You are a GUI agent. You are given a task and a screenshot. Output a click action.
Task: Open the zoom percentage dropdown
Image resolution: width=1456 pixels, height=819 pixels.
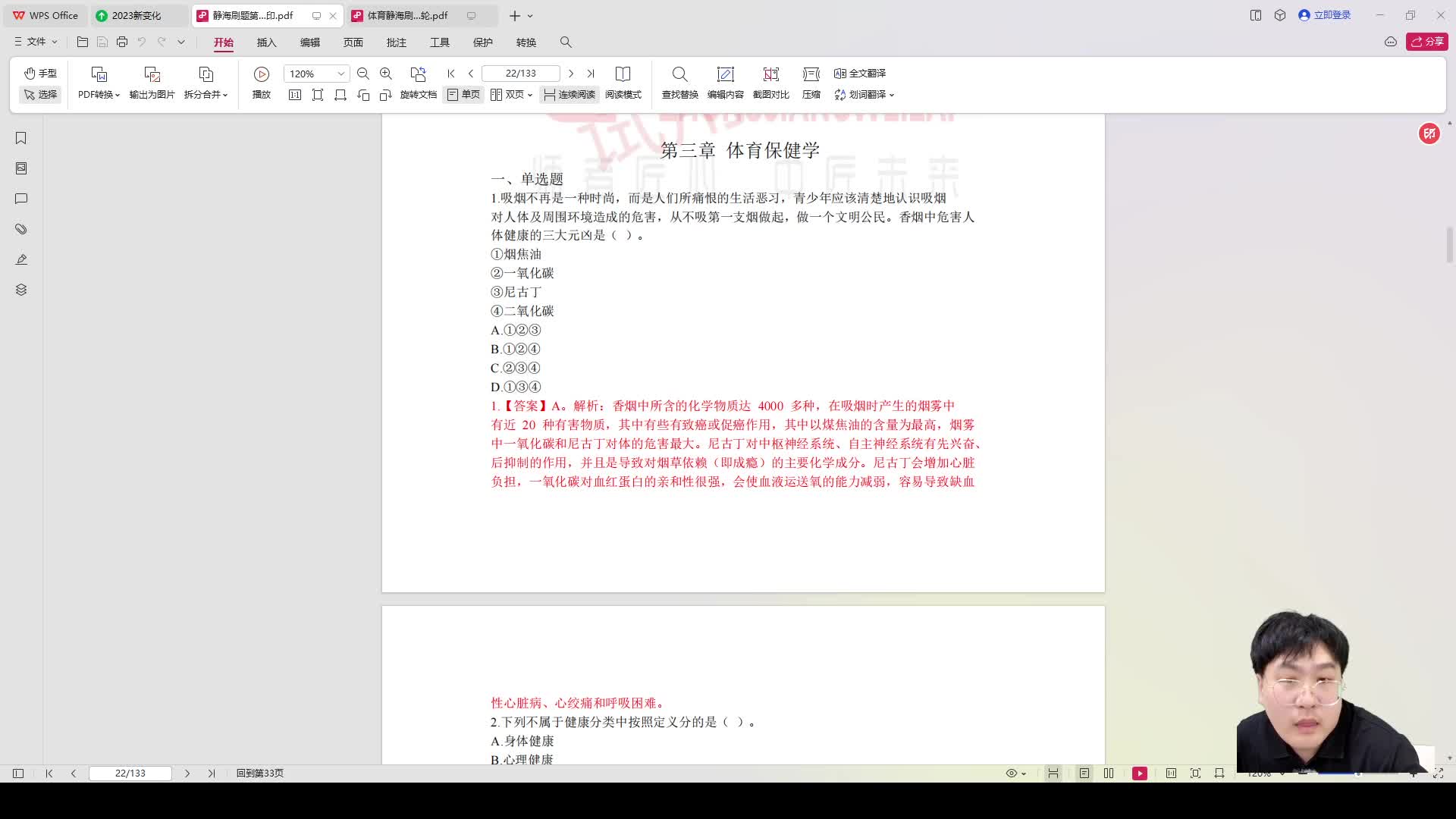pyautogui.click(x=340, y=74)
